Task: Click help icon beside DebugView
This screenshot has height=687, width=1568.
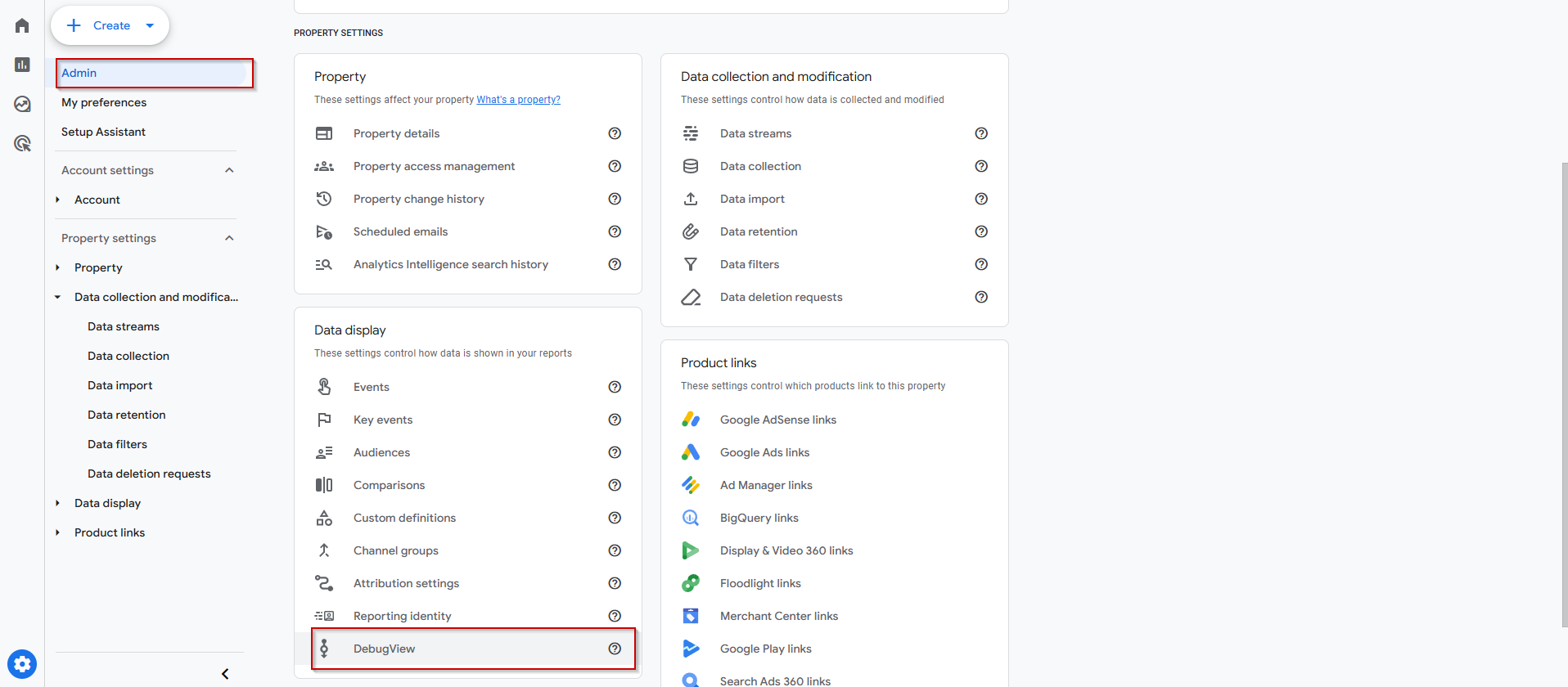Action: 615,649
